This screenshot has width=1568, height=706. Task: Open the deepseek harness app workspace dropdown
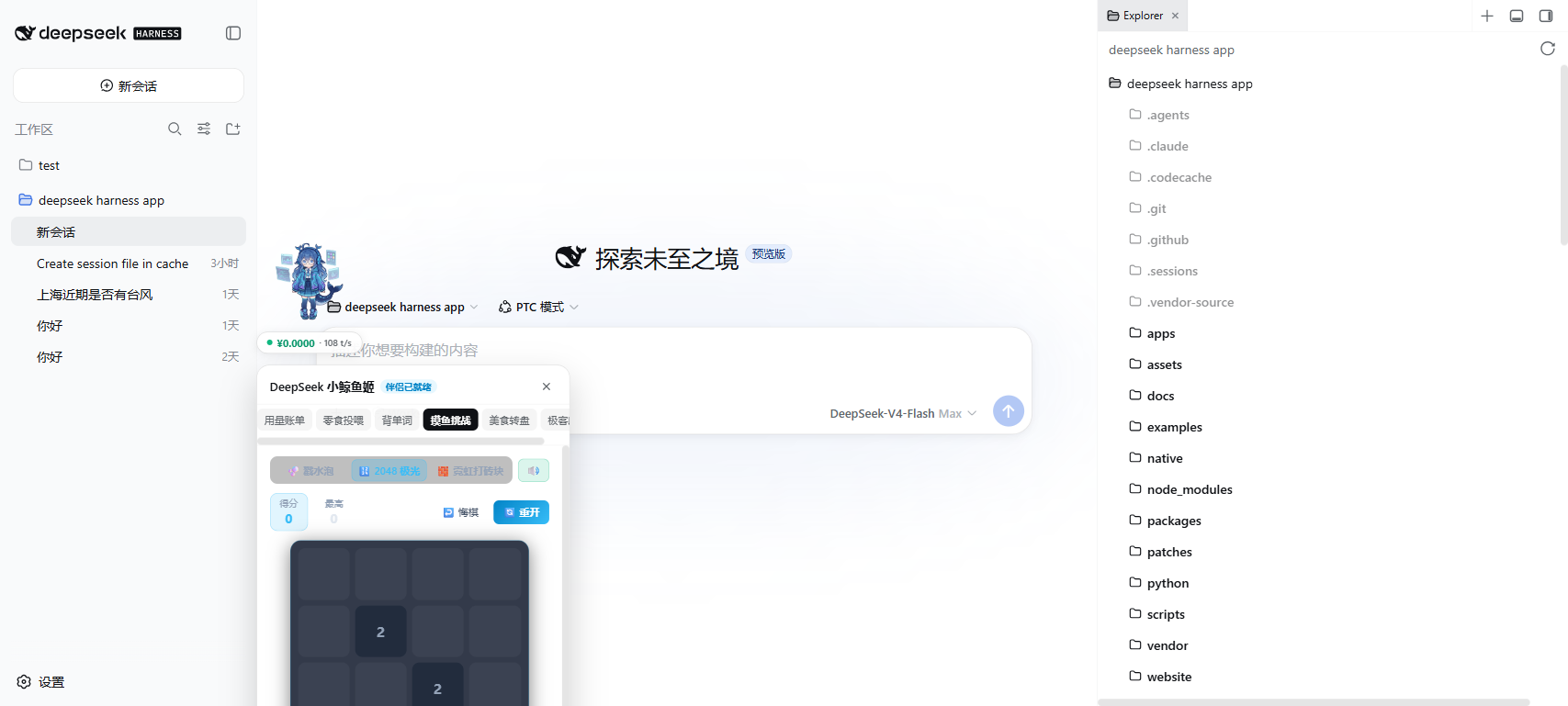403,307
